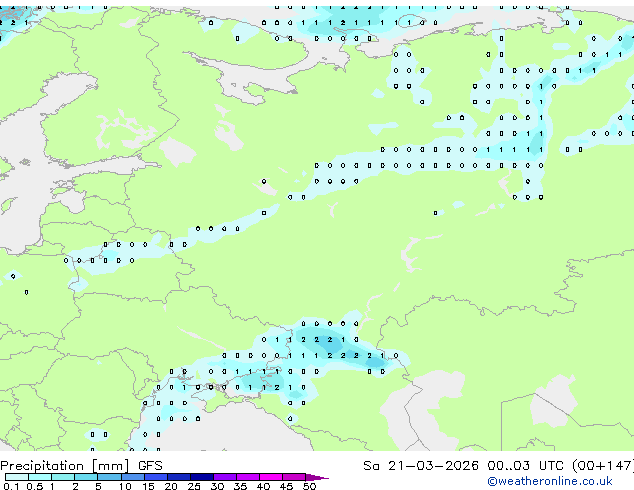
Task: Select the dark navy swatch between 25 and 30
Action: coord(202,477)
